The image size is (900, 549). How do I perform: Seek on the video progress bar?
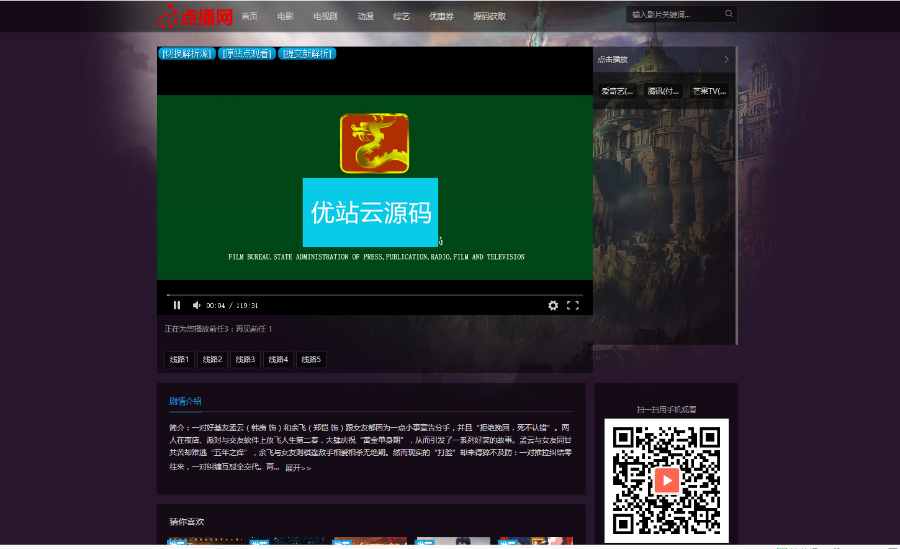point(374,295)
